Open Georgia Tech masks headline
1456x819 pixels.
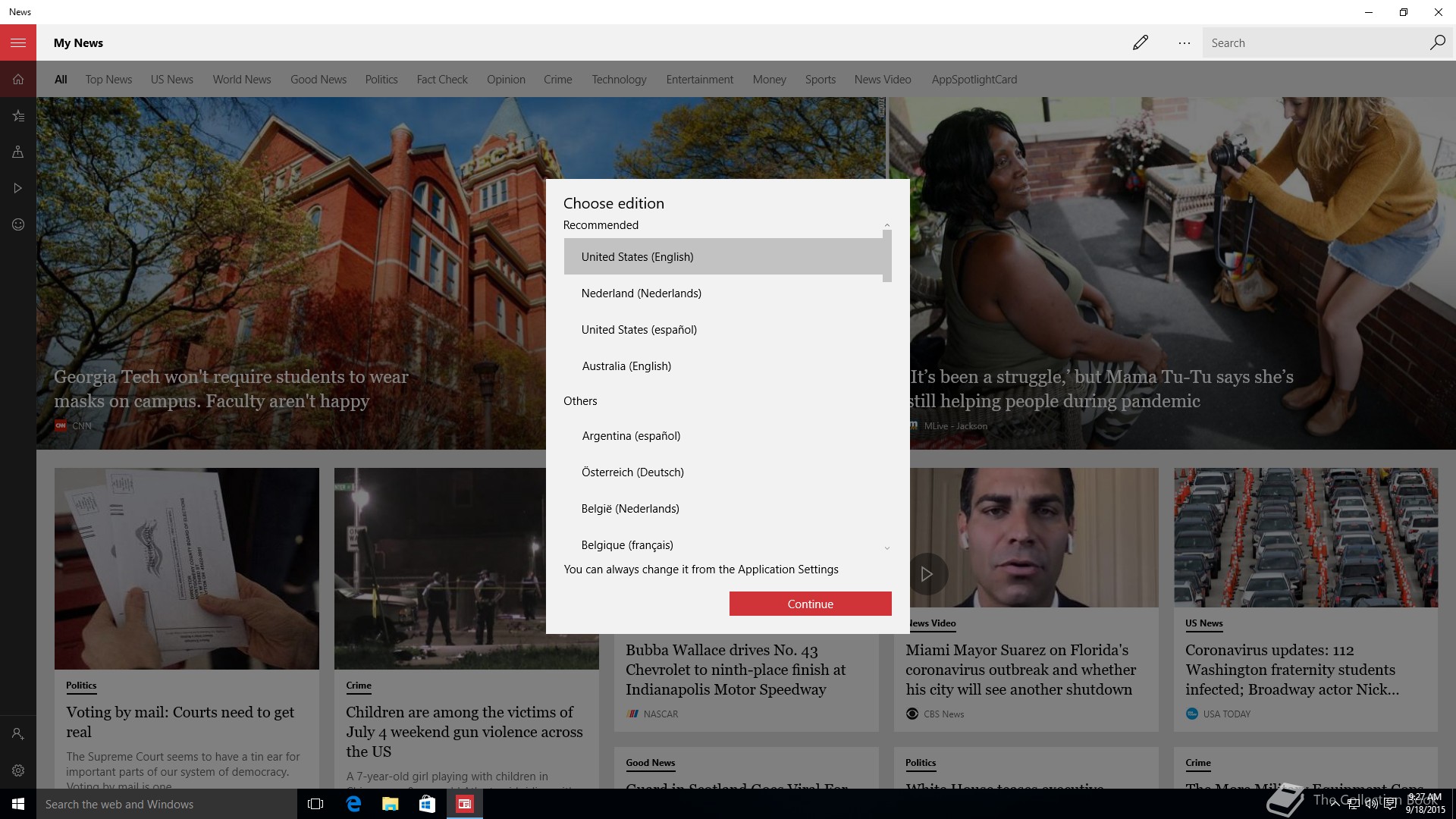click(x=231, y=388)
